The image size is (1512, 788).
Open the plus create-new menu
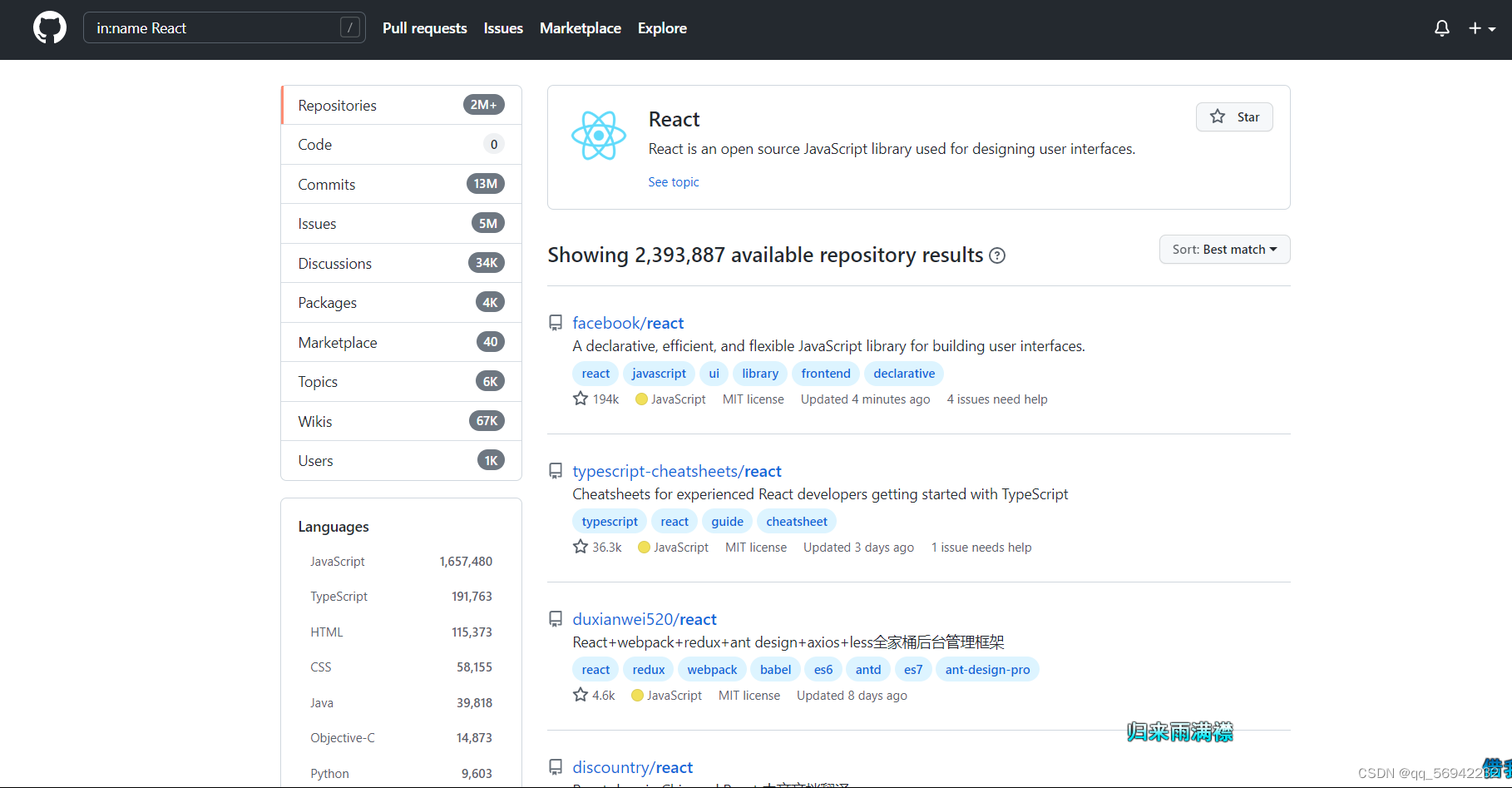pos(1482,28)
